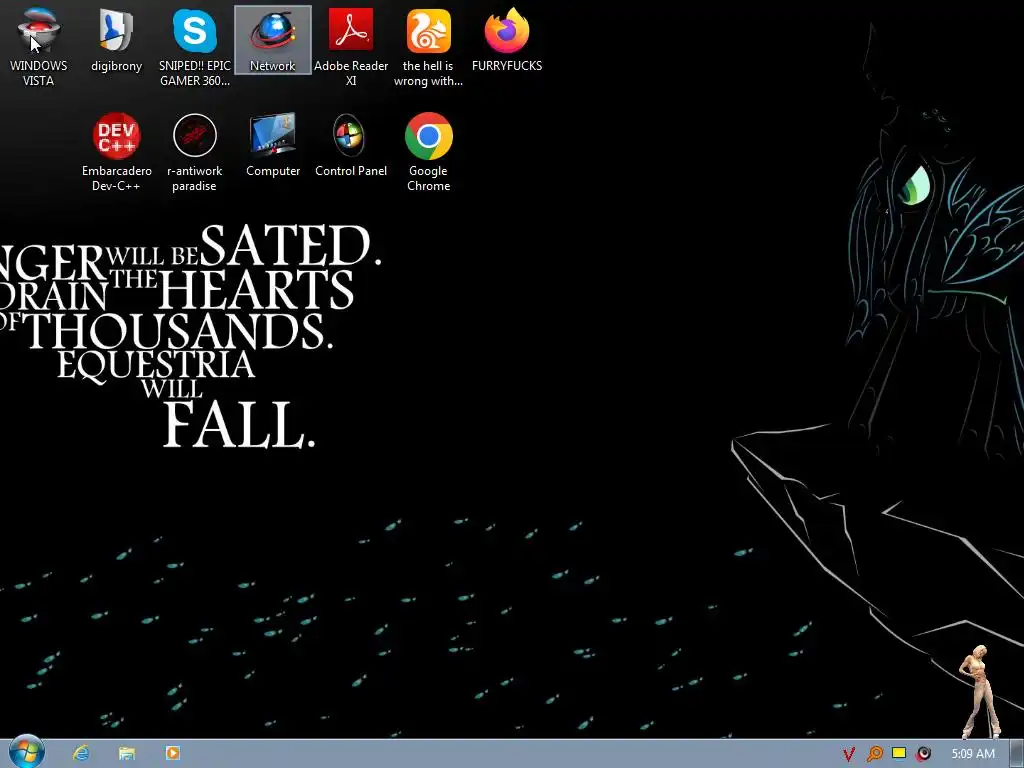
Task: Click the orange magnifier tray icon
Action: click(874, 754)
